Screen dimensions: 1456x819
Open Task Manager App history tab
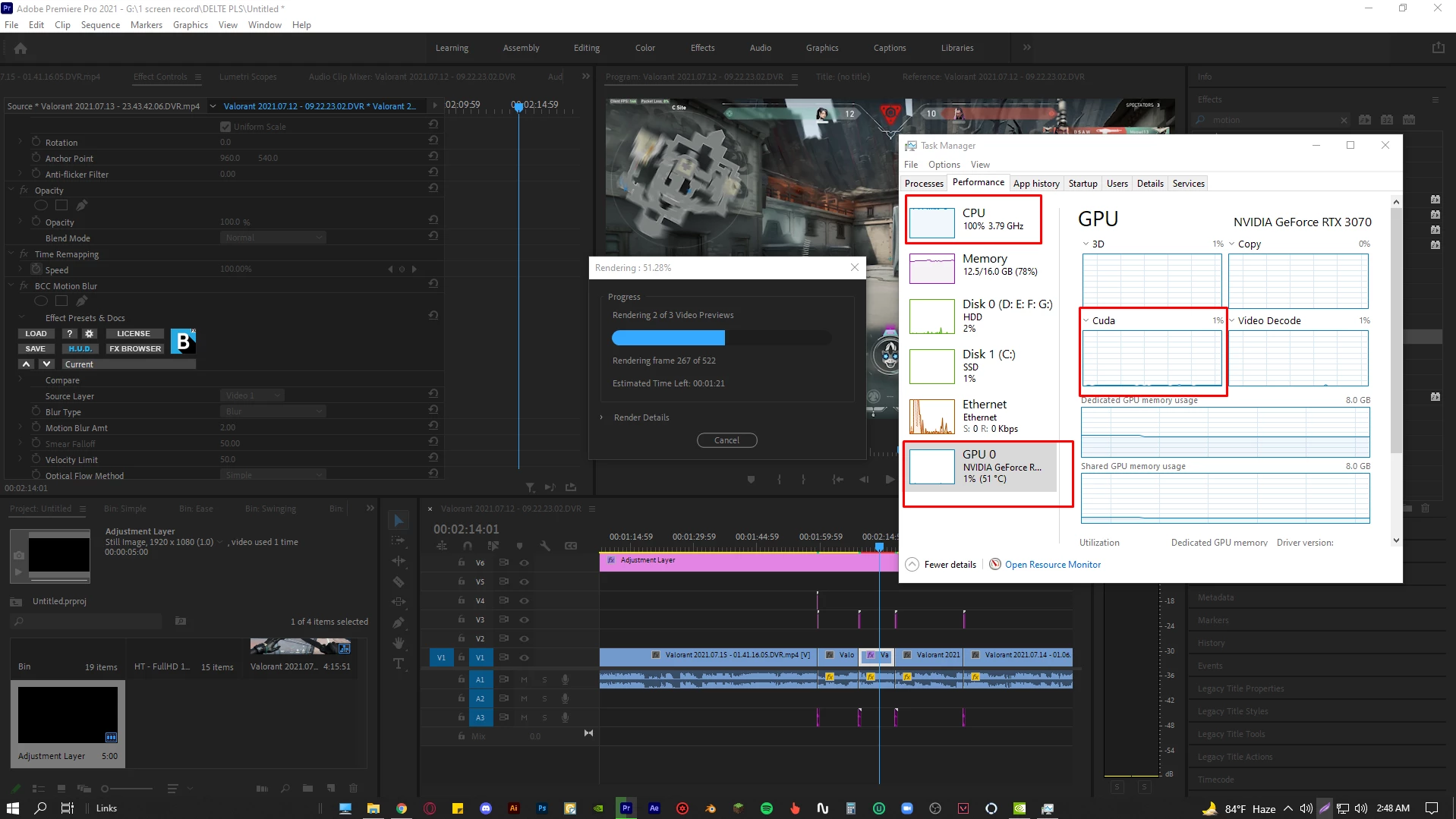click(x=1036, y=184)
